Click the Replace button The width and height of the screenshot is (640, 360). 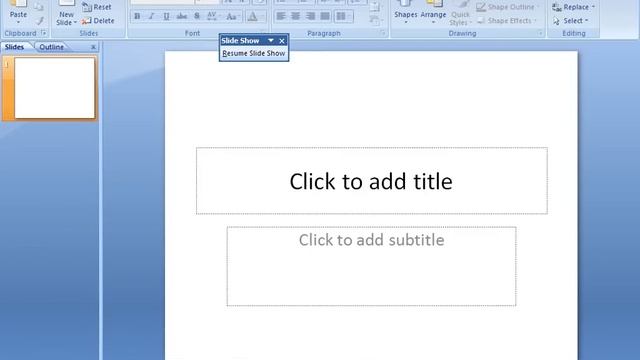(x=573, y=7)
